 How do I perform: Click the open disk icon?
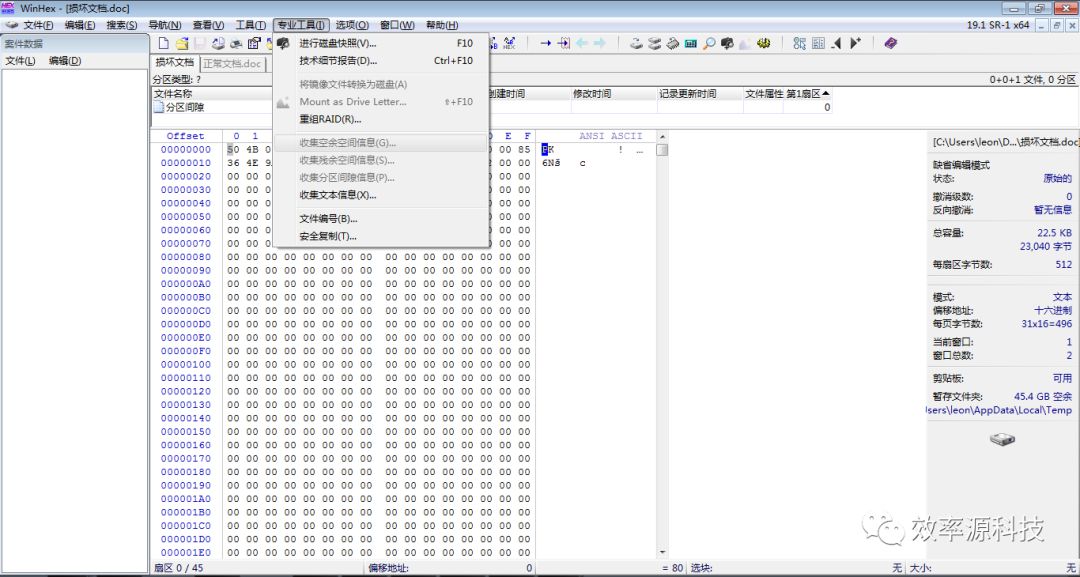coord(635,43)
